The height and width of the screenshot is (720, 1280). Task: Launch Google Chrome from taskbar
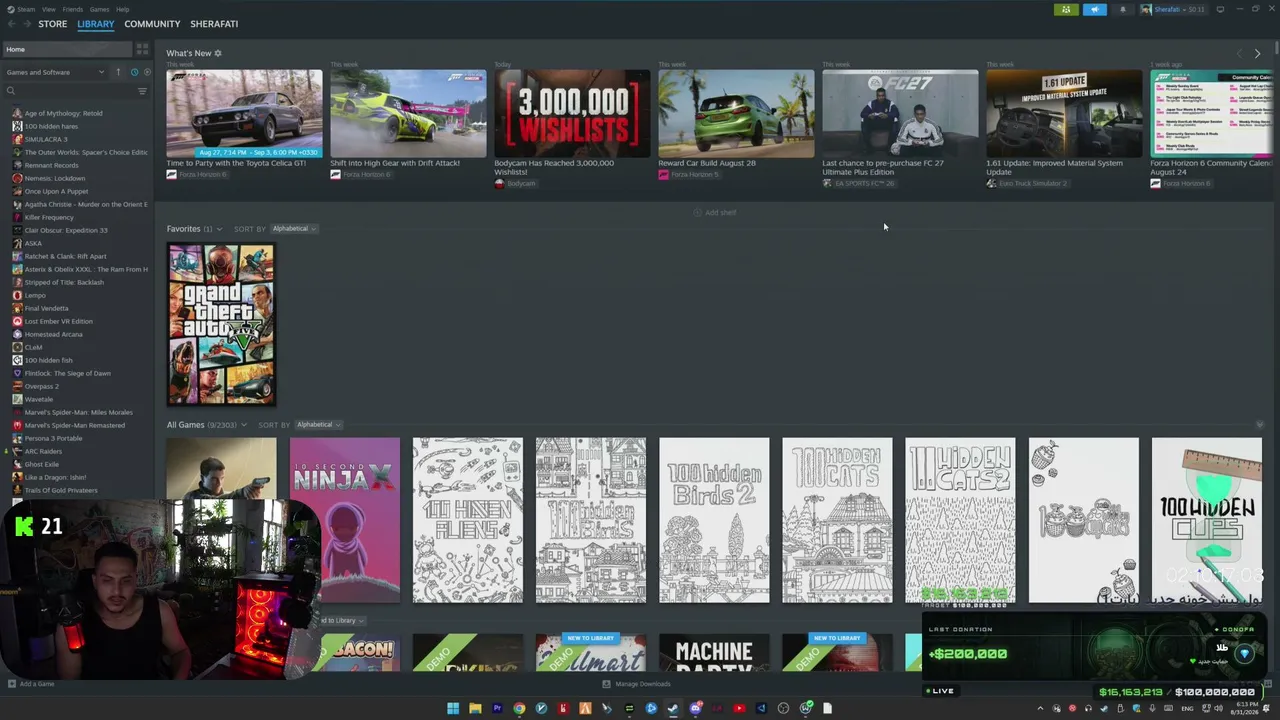[519, 708]
